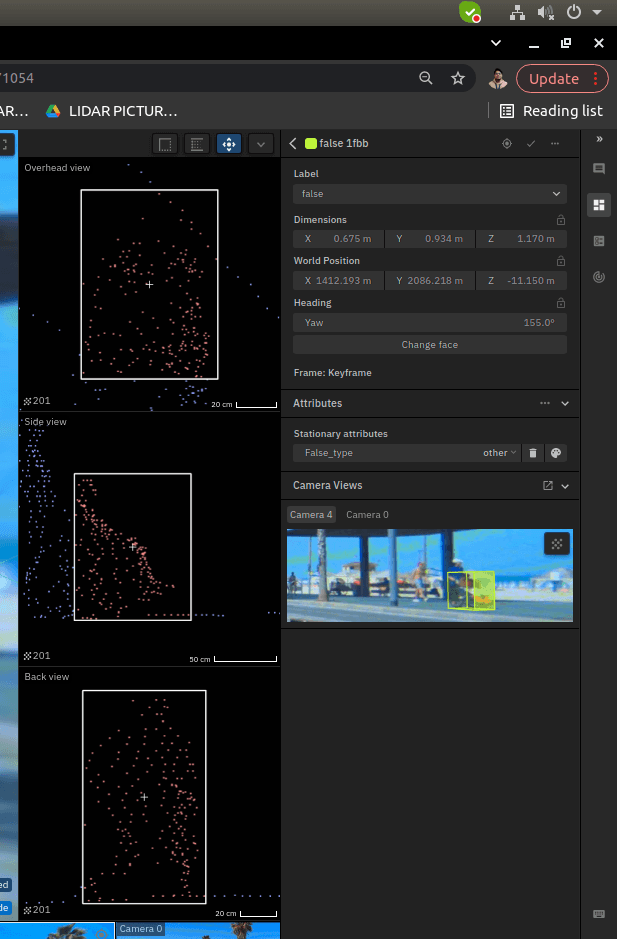Mark false 1fbb as verified with checkmark

(531, 144)
